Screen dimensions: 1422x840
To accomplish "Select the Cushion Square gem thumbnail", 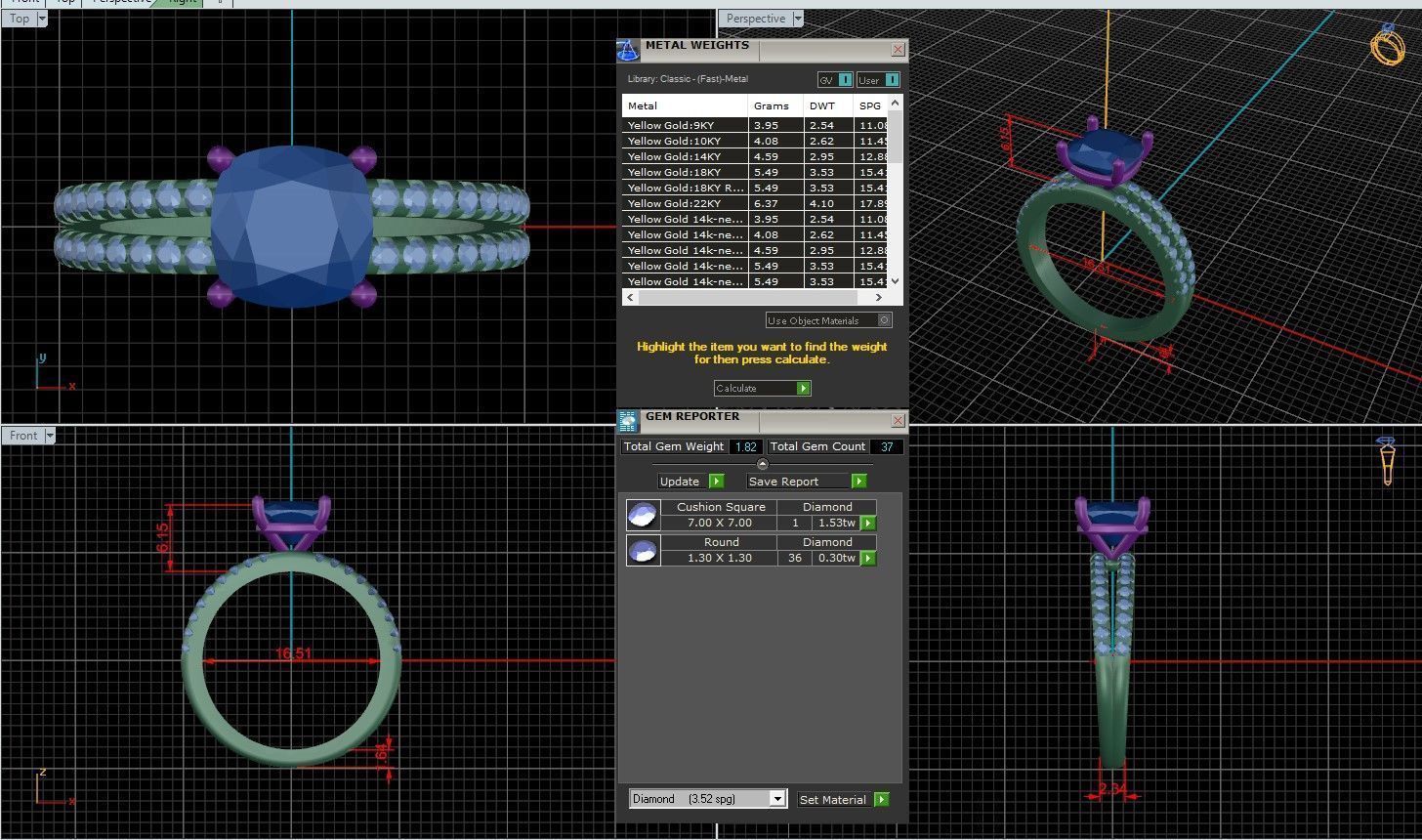I will pyautogui.click(x=643, y=515).
